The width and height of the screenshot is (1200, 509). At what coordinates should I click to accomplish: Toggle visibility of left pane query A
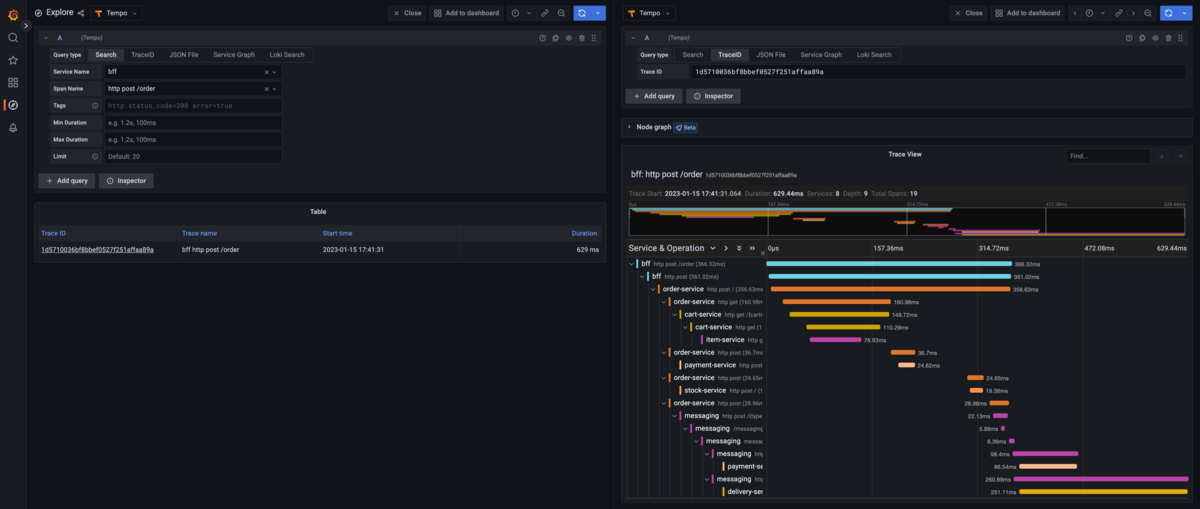[568, 37]
